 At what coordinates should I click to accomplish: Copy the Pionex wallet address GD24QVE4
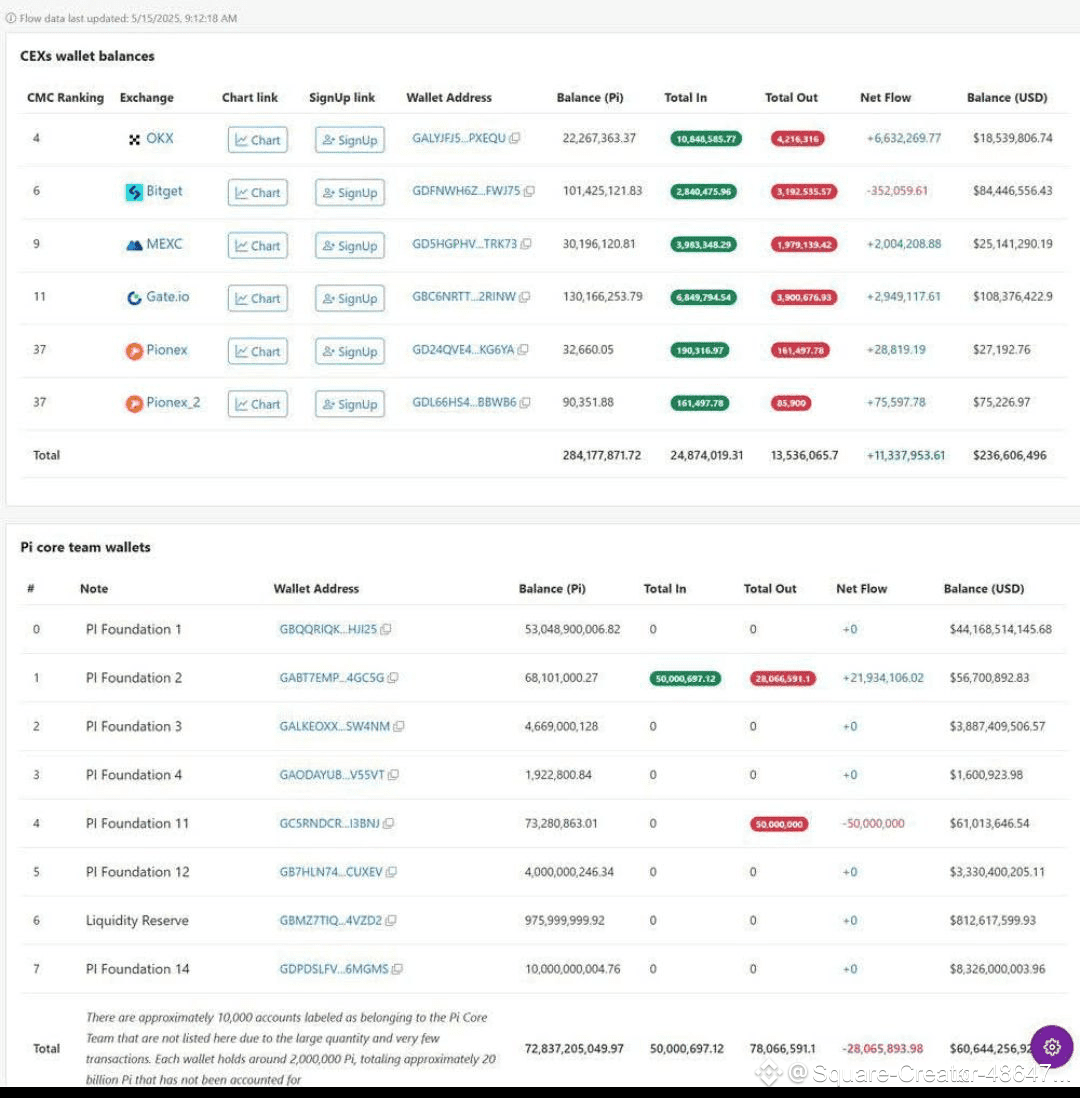523,349
